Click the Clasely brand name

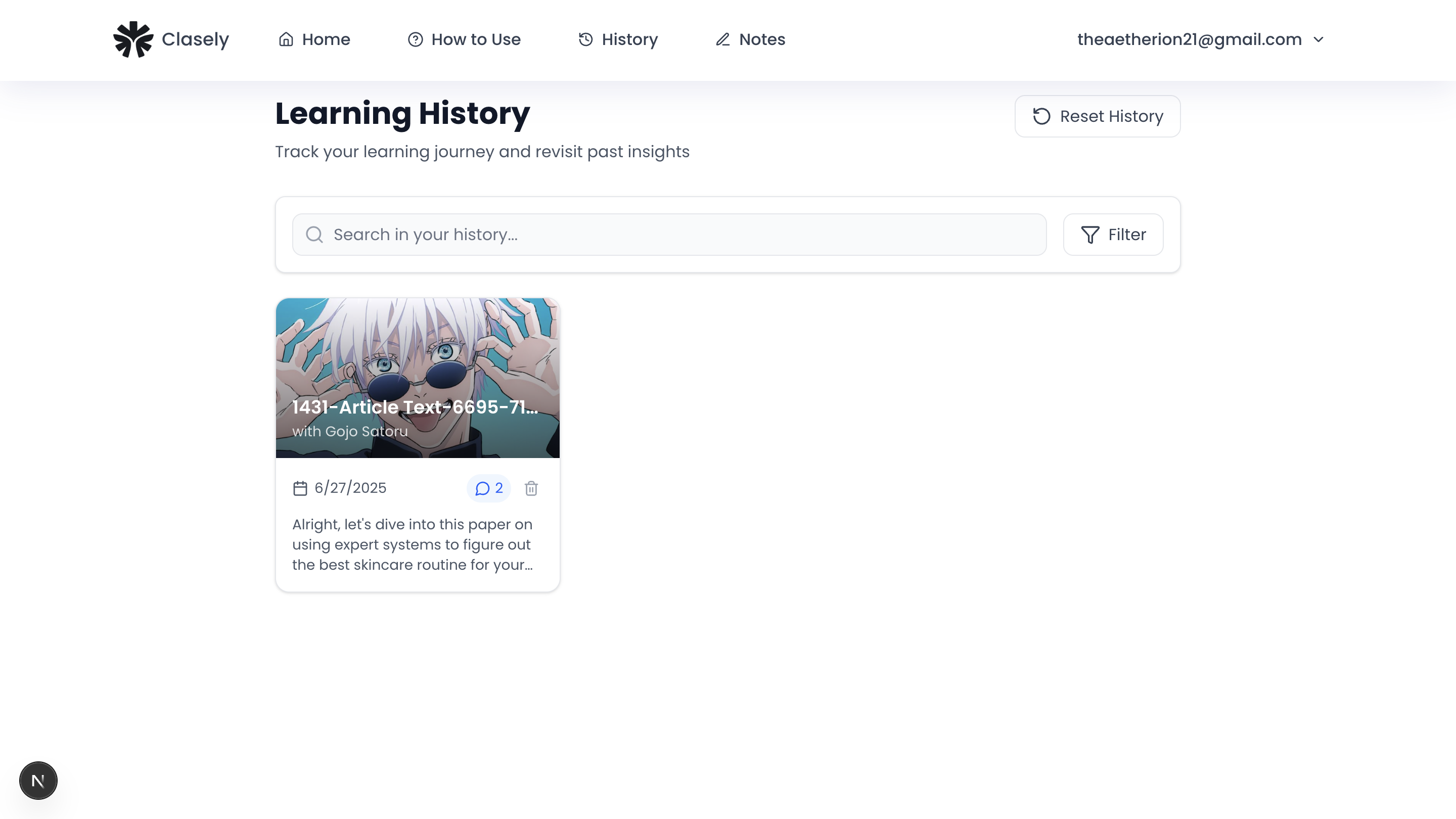[x=195, y=39]
